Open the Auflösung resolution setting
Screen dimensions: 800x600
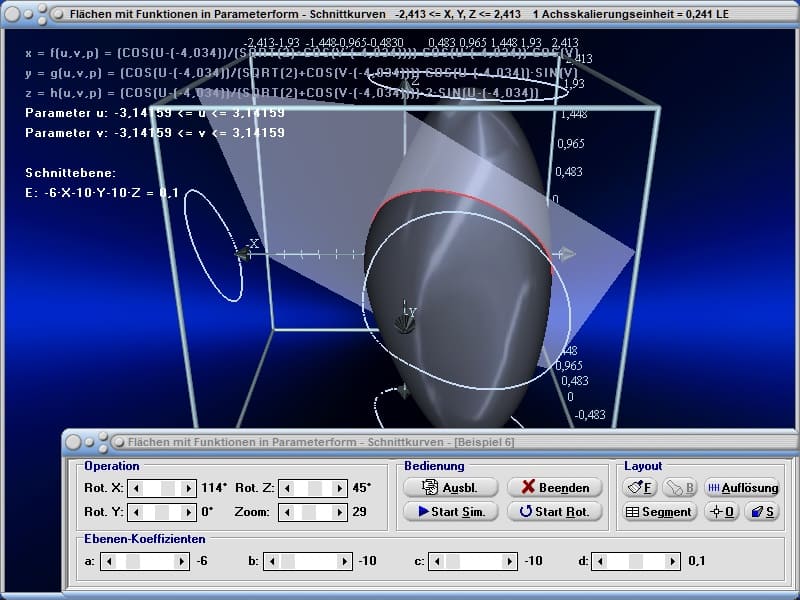[x=742, y=487]
